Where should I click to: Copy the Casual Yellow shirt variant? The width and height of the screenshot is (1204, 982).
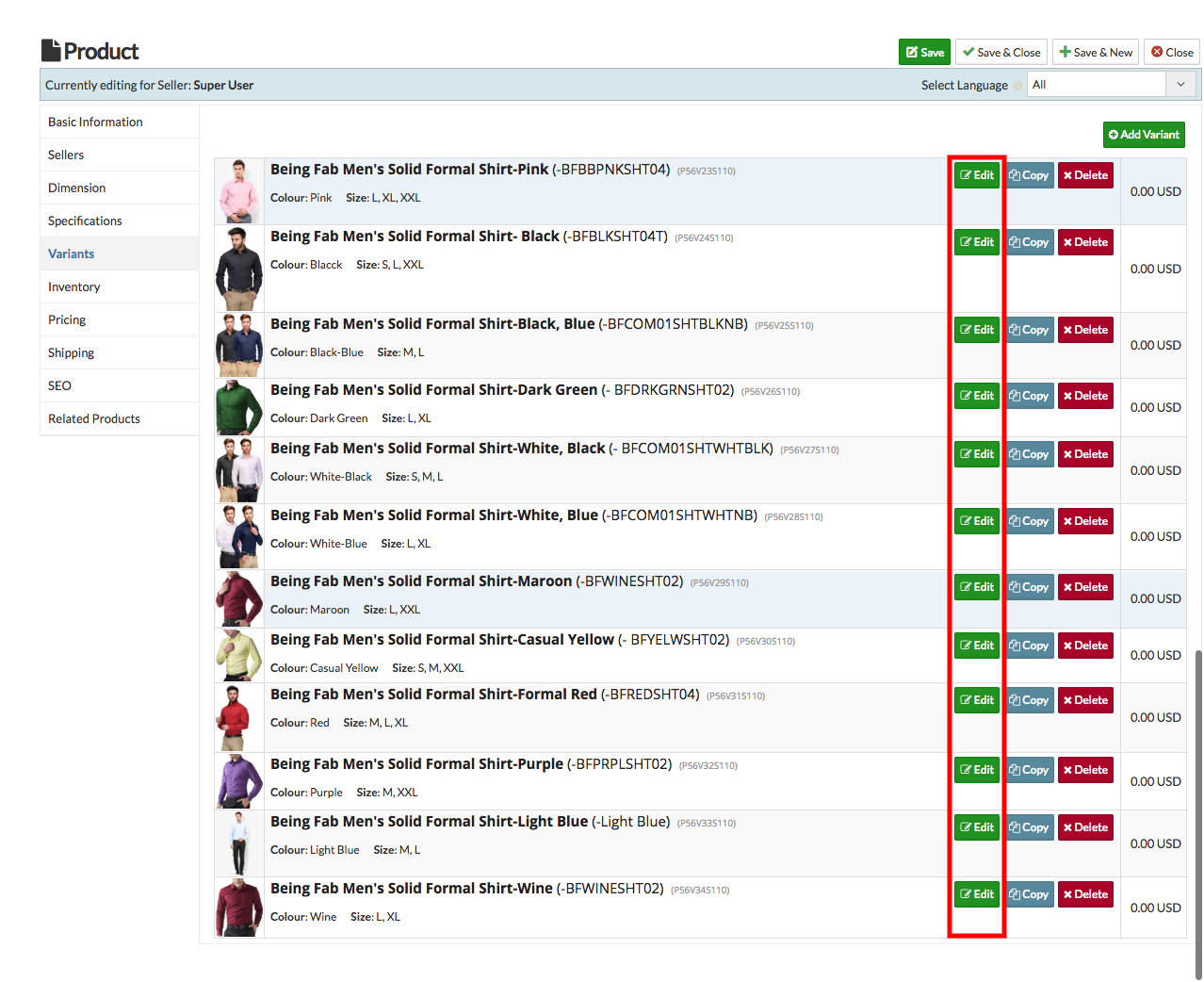pyautogui.click(x=1029, y=646)
